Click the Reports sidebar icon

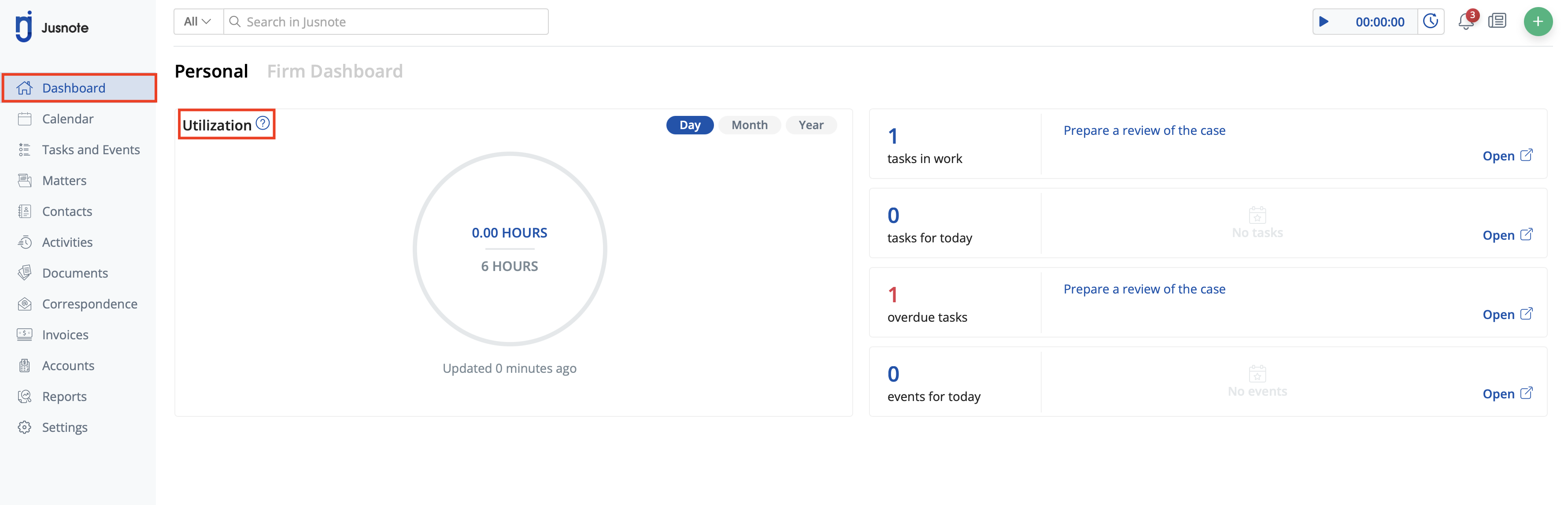click(x=24, y=397)
